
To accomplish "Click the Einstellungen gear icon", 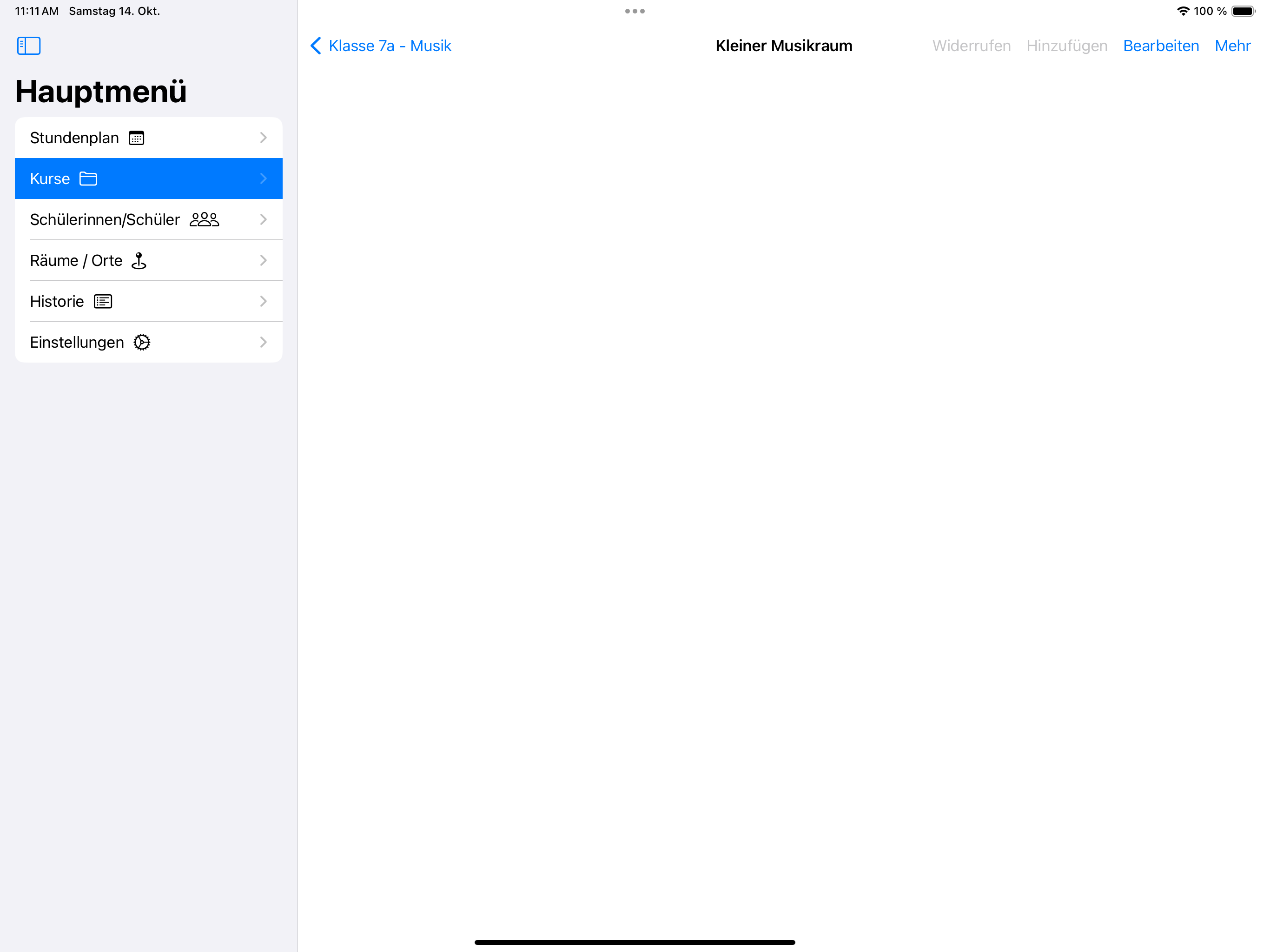I will coord(142,342).
